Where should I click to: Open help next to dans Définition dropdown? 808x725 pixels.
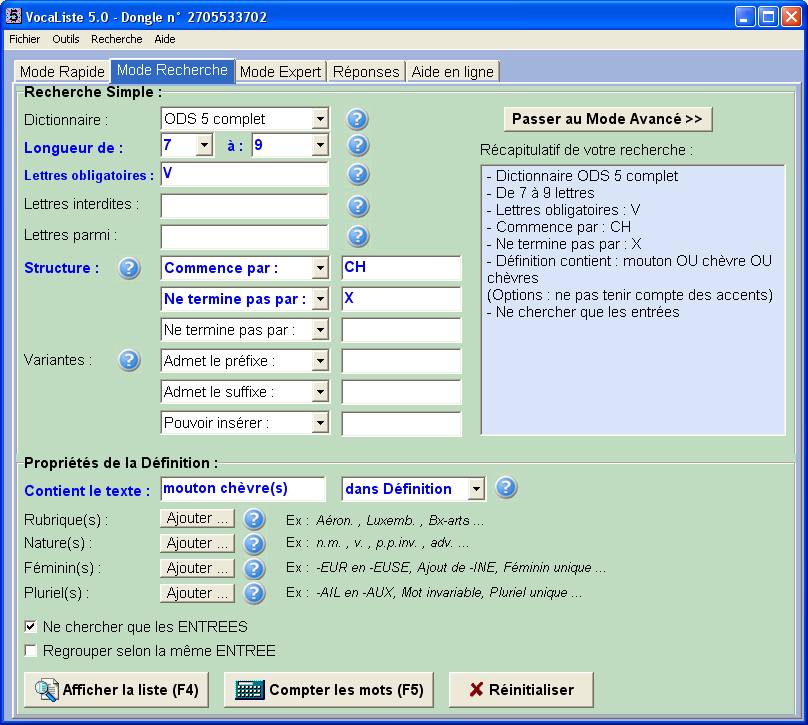coord(506,487)
